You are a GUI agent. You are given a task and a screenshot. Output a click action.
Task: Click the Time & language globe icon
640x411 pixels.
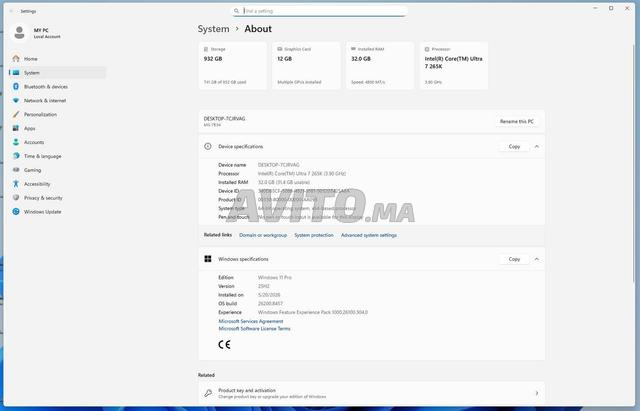click(x=16, y=156)
